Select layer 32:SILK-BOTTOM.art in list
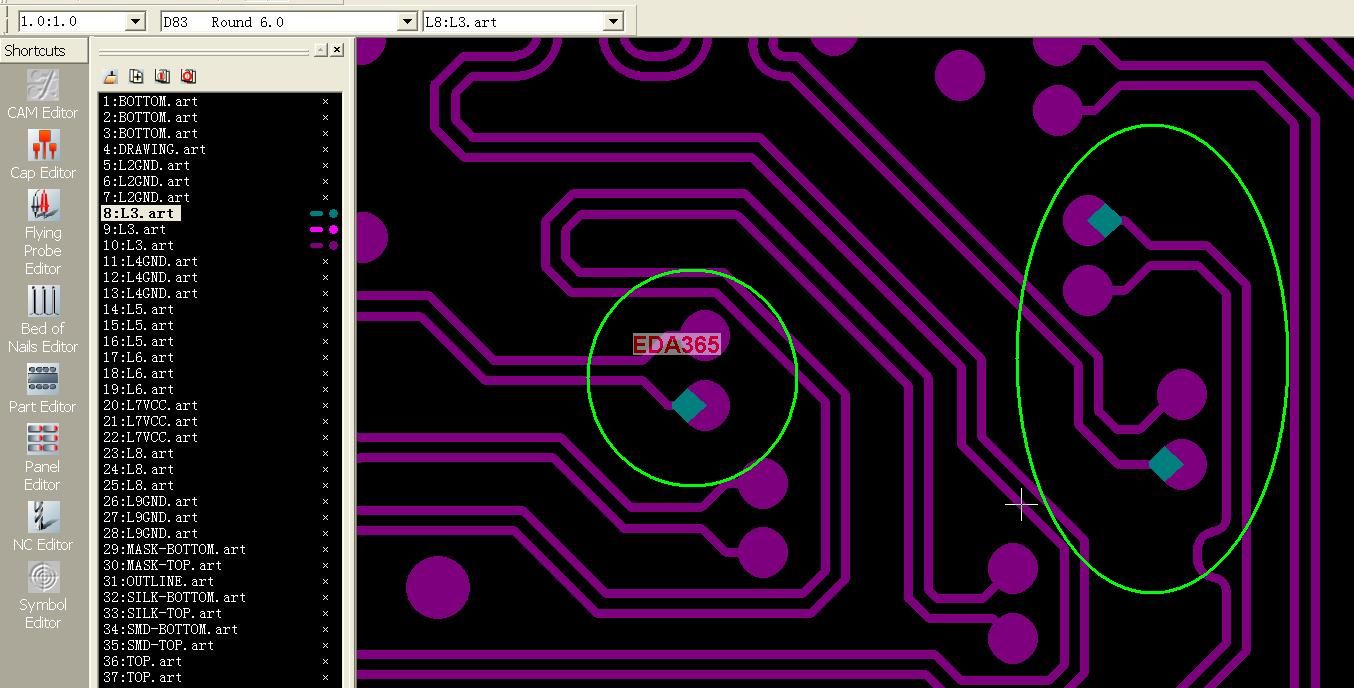Image resolution: width=1354 pixels, height=688 pixels. pos(174,597)
